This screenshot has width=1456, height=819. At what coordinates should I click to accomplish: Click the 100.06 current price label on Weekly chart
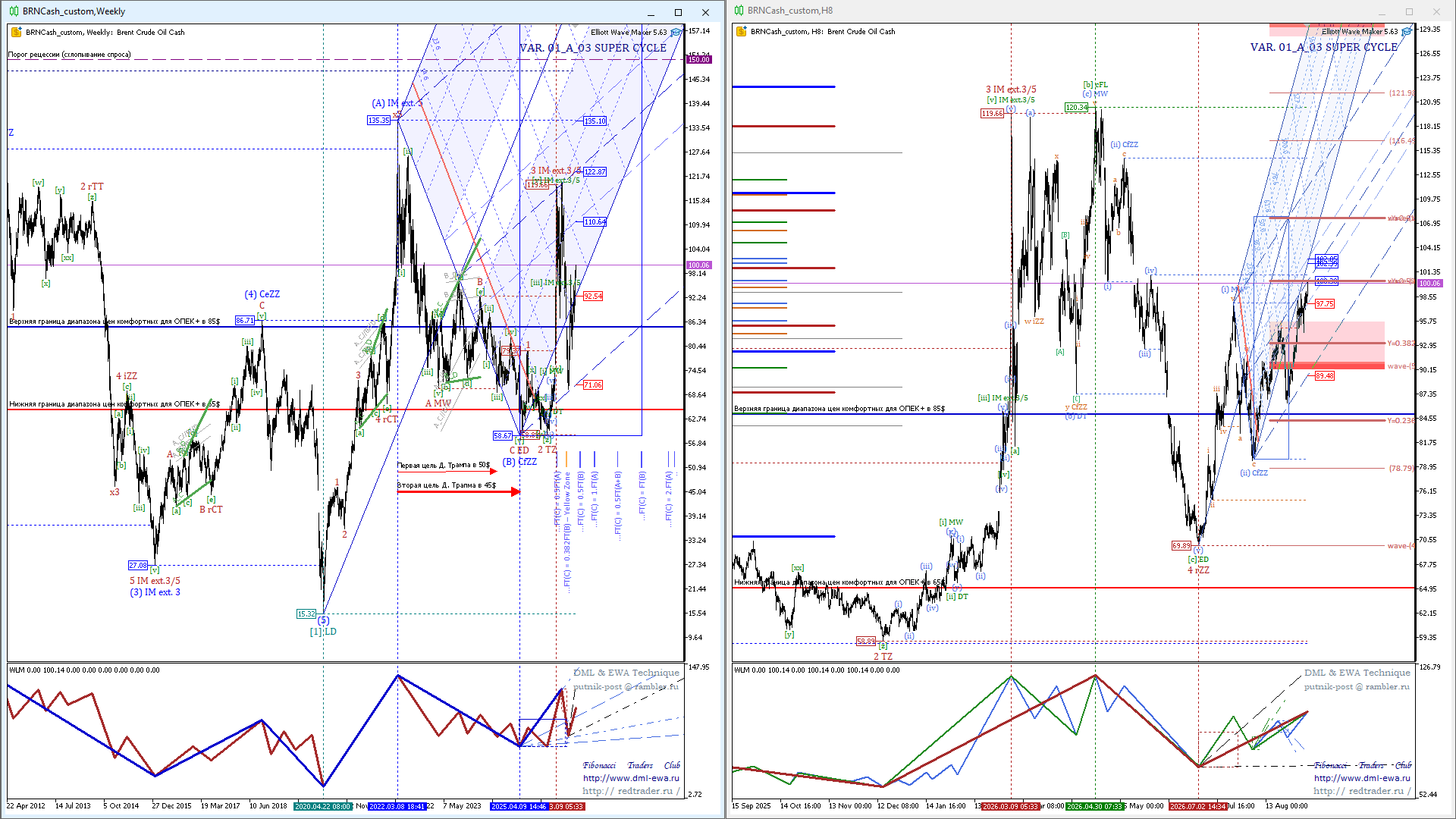pos(698,265)
